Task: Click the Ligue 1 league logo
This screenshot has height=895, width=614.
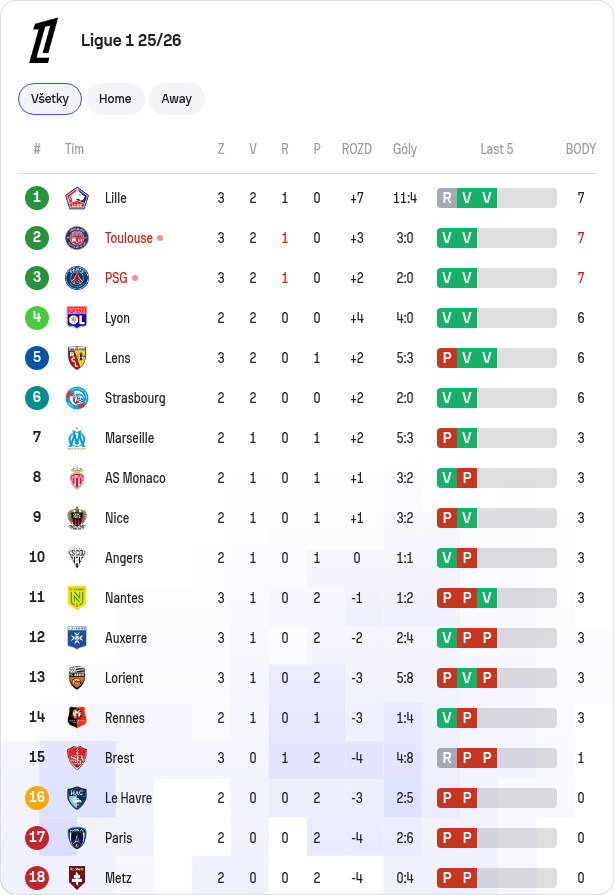Action: click(44, 40)
